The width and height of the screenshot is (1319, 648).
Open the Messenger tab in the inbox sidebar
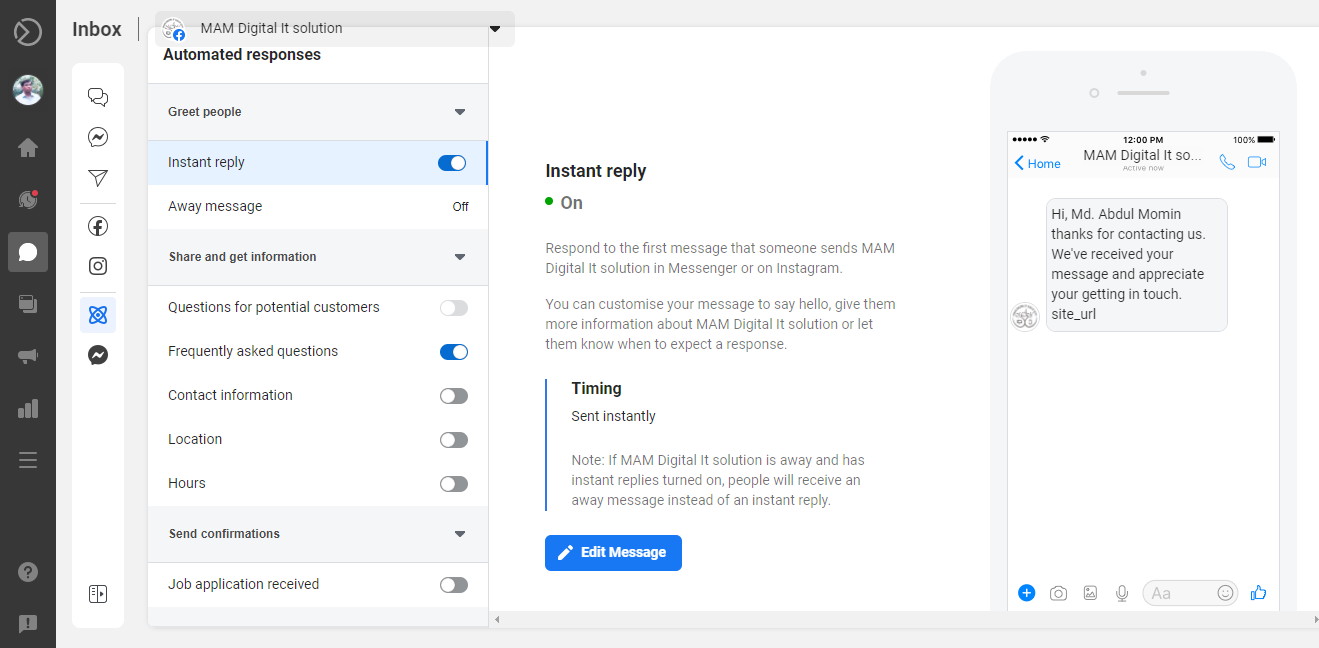pos(98,137)
